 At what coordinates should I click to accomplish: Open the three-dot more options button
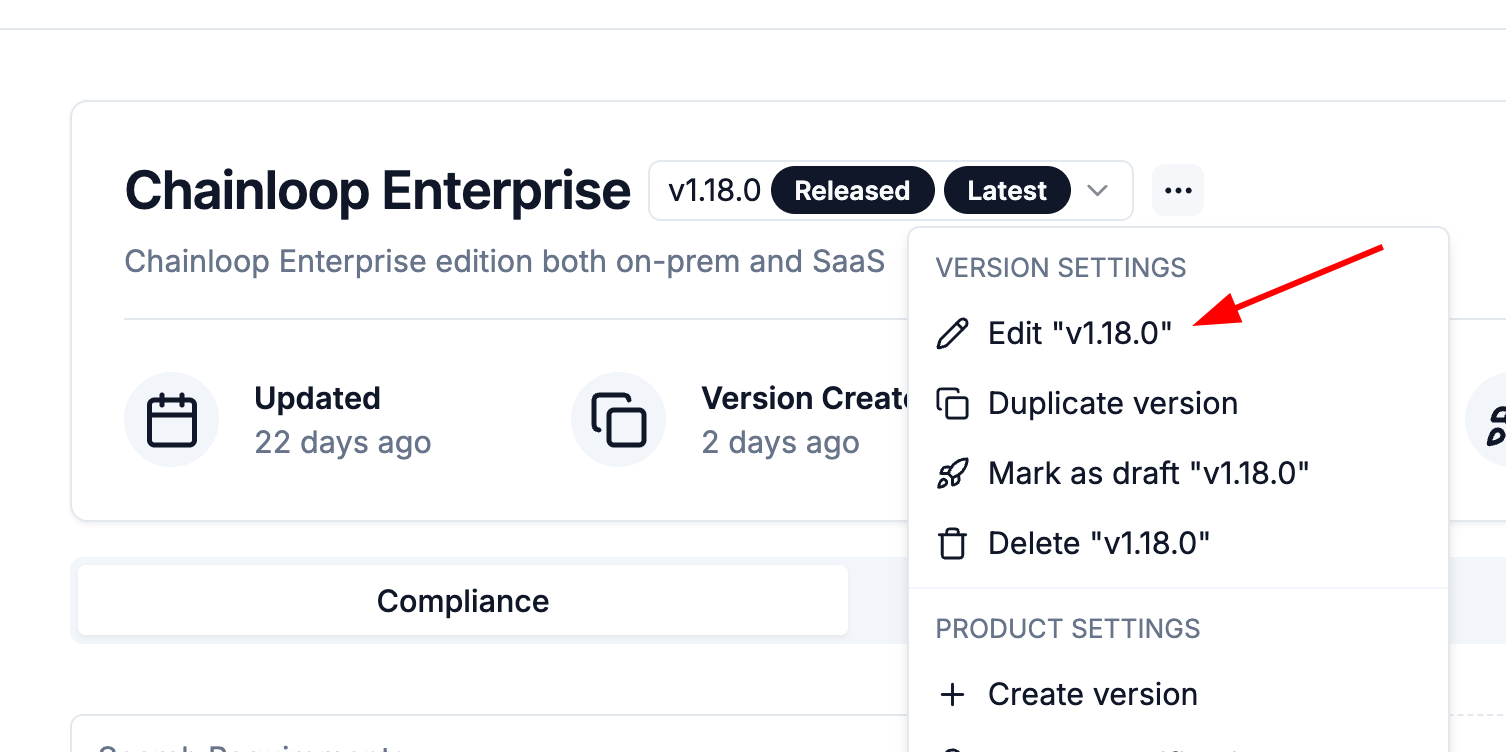coord(1178,190)
